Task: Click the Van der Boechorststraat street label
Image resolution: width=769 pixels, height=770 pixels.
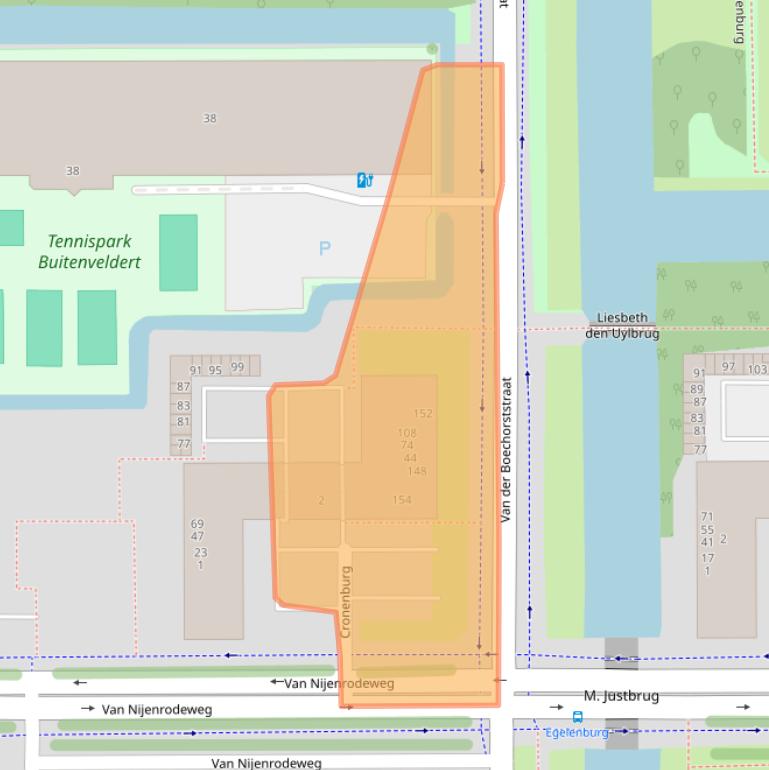Action: tap(506, 450)
